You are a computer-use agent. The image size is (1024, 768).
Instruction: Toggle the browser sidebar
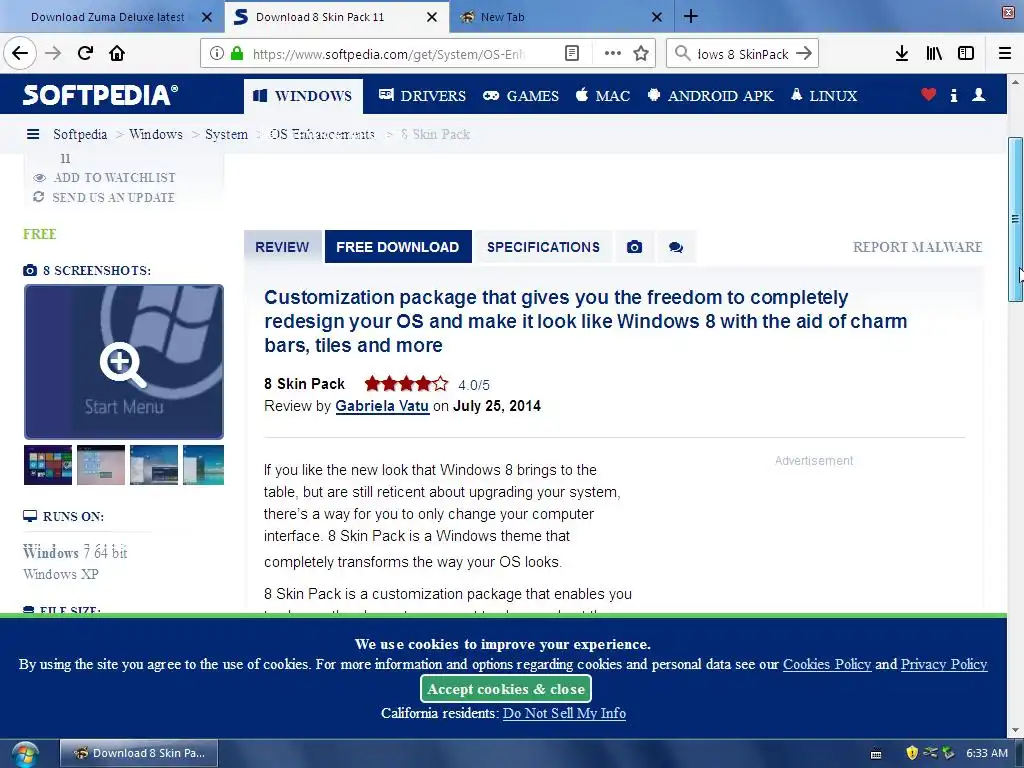[x=966, y=53]
